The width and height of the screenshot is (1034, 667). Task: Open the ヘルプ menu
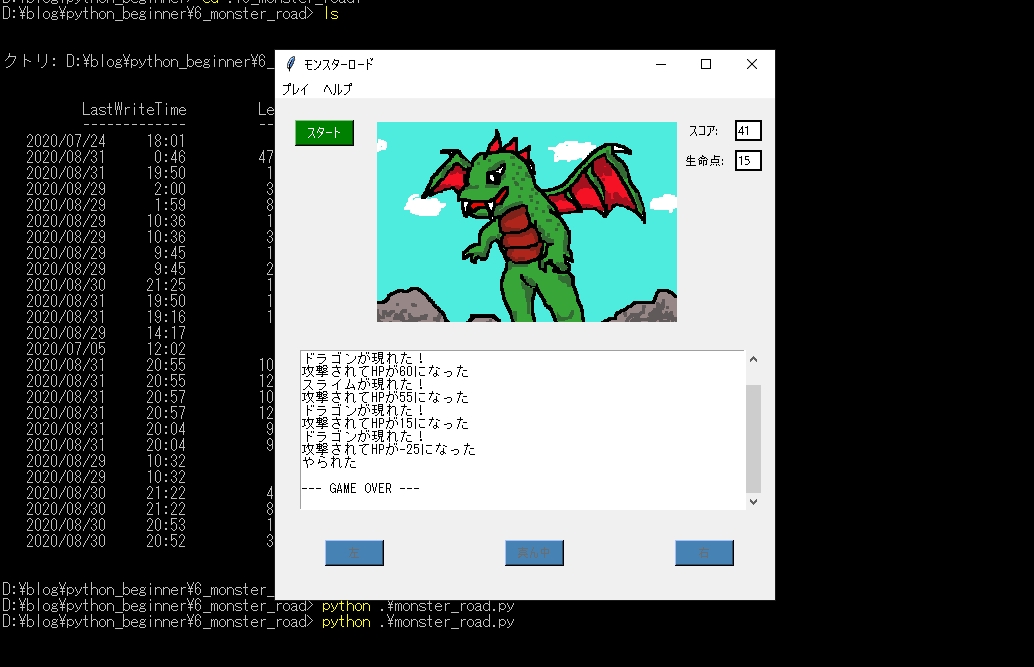(337, 89)
